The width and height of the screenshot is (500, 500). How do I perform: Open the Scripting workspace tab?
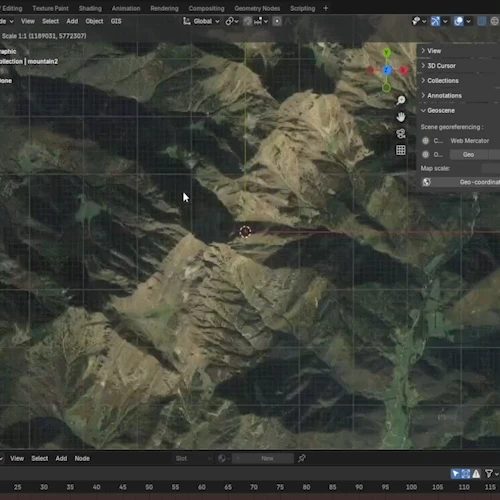pos(302,8)
